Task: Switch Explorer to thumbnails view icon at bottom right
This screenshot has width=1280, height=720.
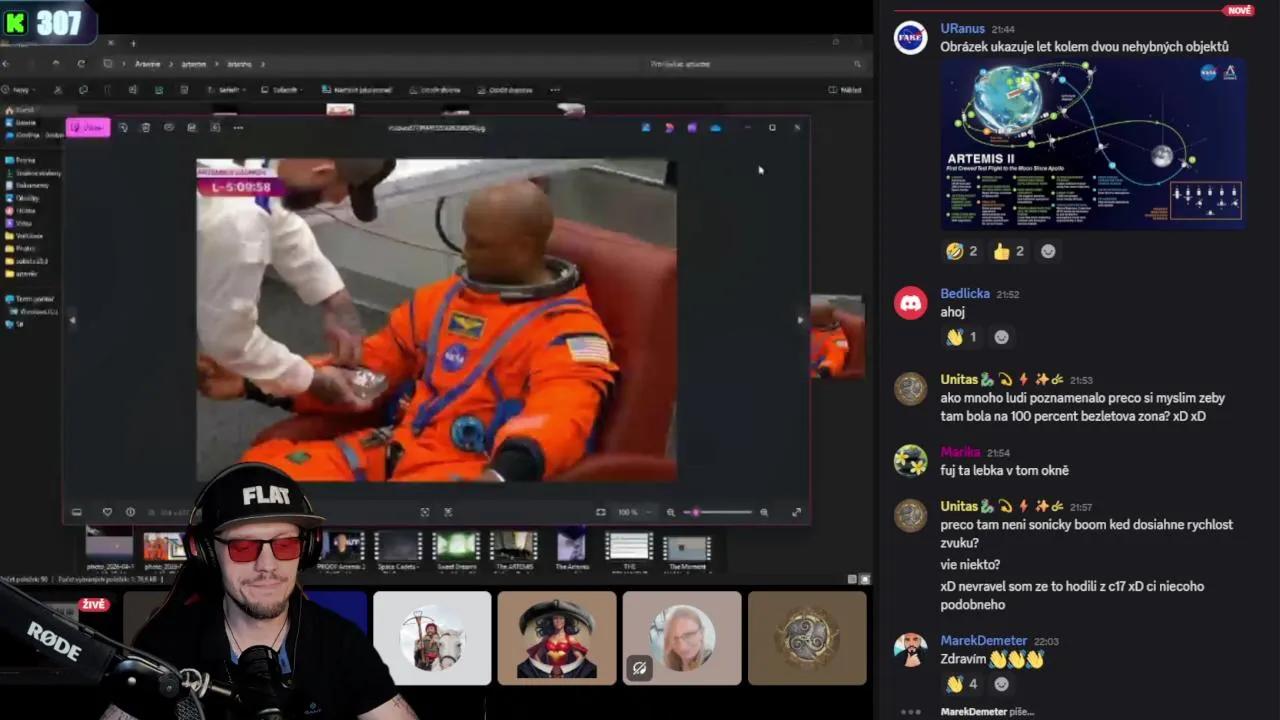Action: [x=865, y=579]
